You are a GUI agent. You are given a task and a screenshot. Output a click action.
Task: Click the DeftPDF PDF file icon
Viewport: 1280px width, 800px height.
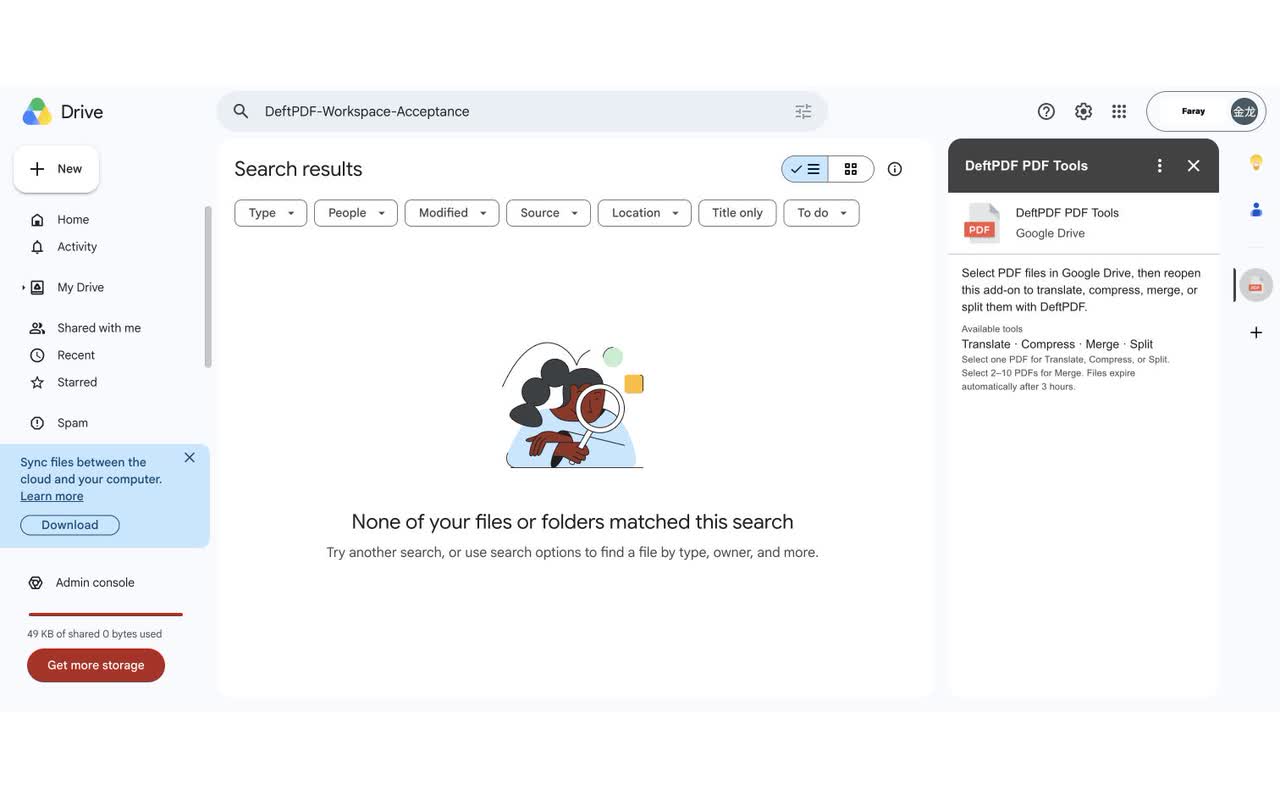coord(981,223)
